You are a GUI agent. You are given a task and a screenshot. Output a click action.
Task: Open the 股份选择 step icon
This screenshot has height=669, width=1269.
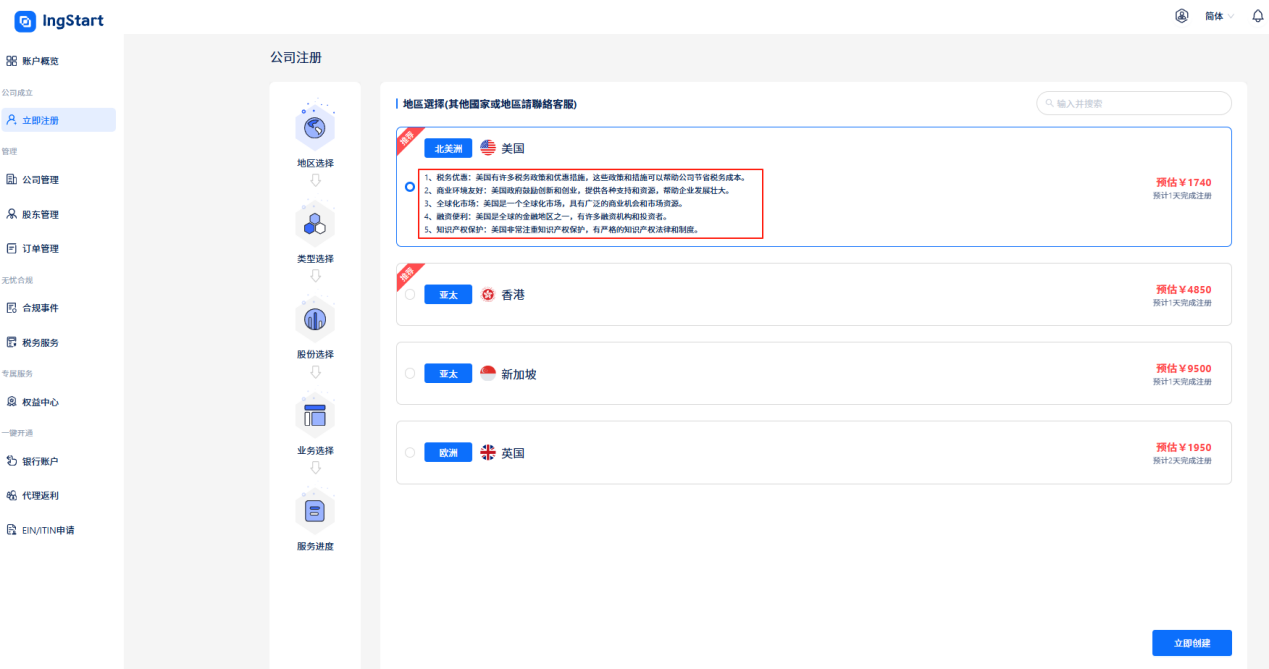(315, 318)
